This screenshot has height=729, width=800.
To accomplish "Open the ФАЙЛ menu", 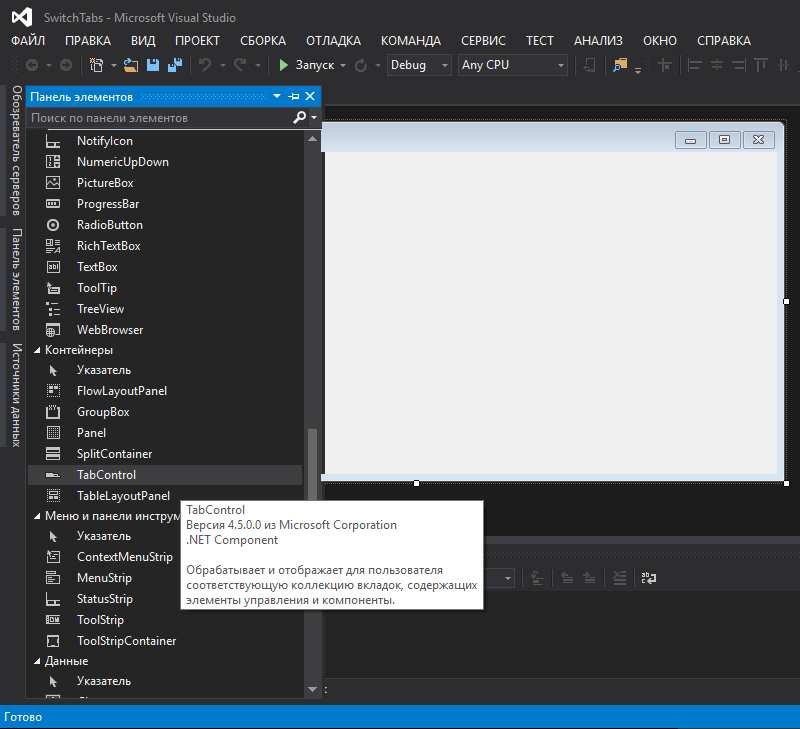I will click(x=28, y=41).
